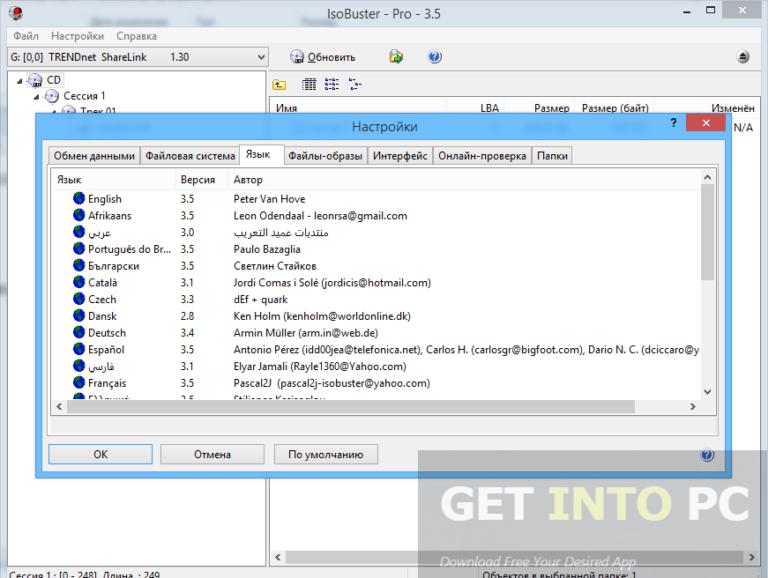The image size is (768, 578).
Task: Switch to Обмен данными tab
Action: 94,156
